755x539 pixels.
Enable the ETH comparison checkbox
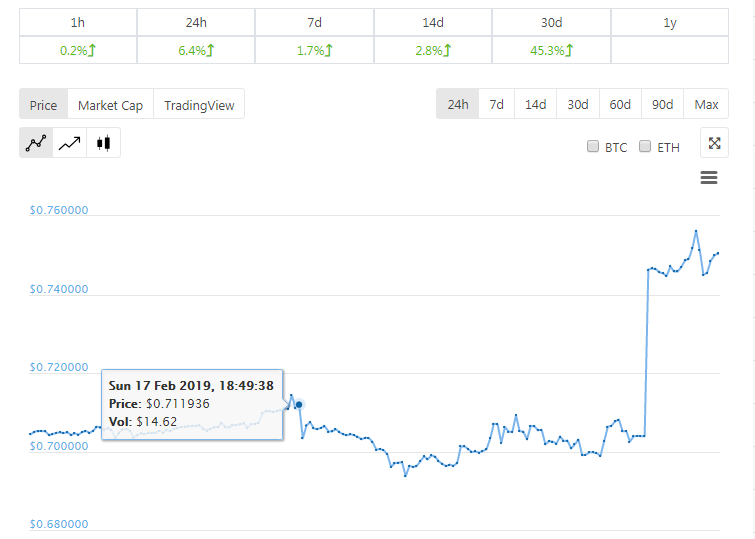tap(645, 147)
